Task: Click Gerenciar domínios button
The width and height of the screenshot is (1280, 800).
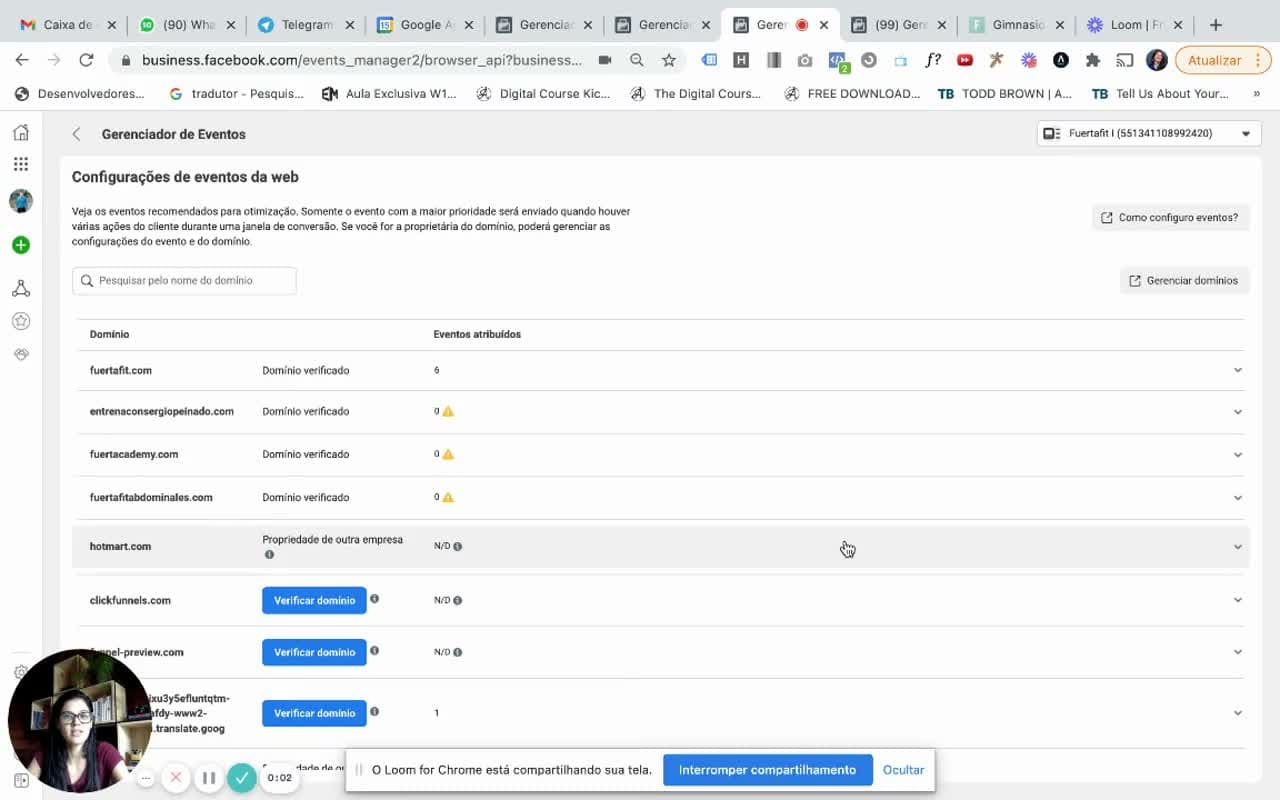Action: (1184, 281)
